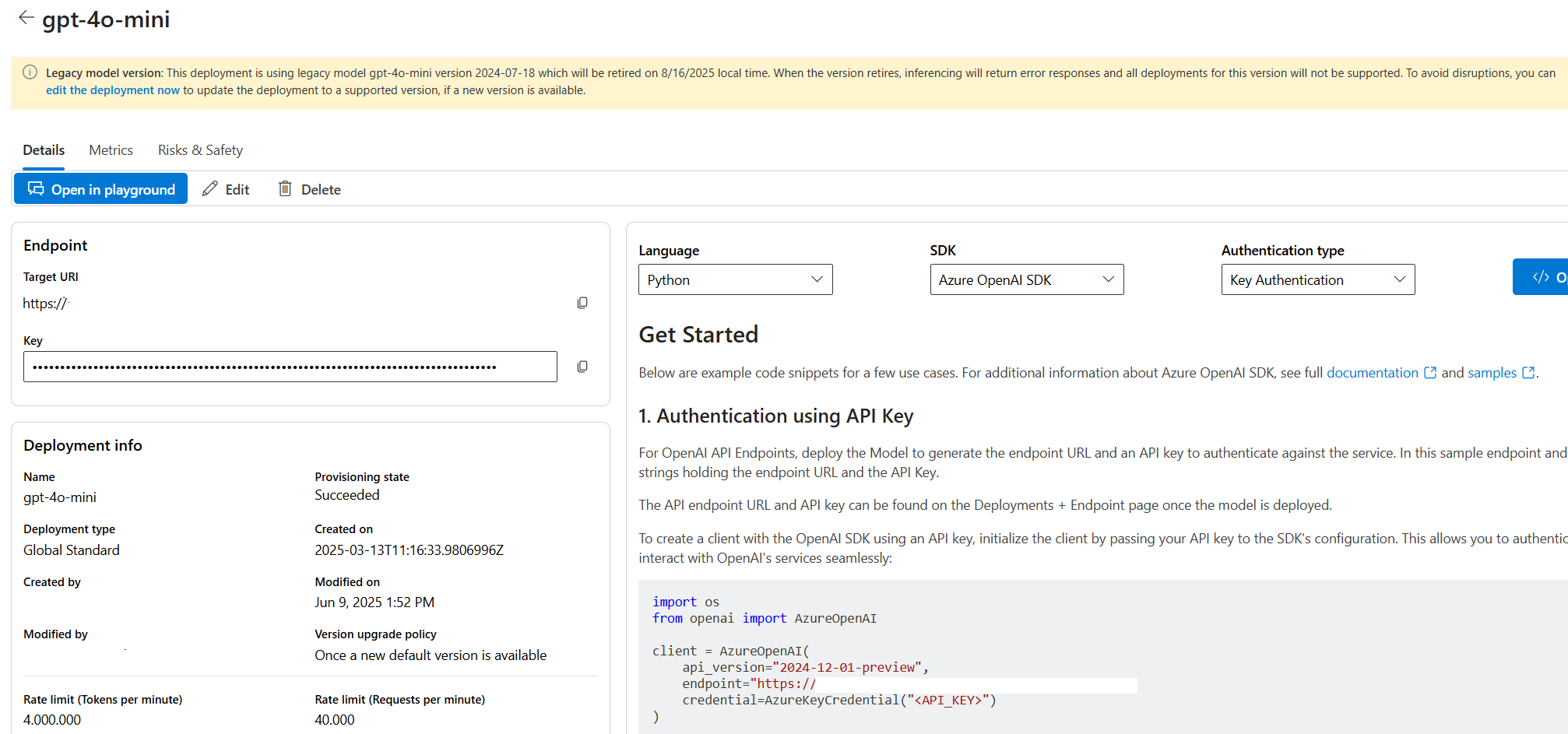Copy the endpoint Key to clipboard

coord(582,367)
